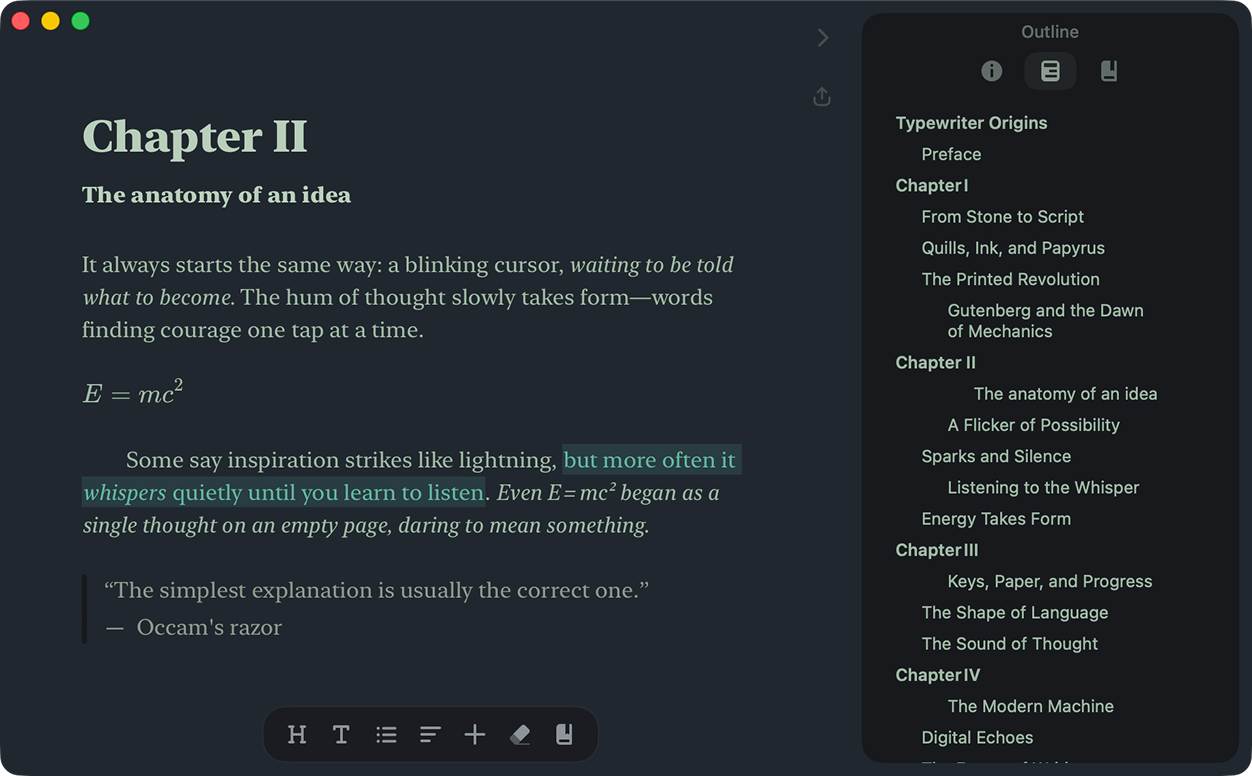The image size is (1252, 776).
Task: Navigate to Listening to the Whisper
Action: click(x=1043, y=487)
